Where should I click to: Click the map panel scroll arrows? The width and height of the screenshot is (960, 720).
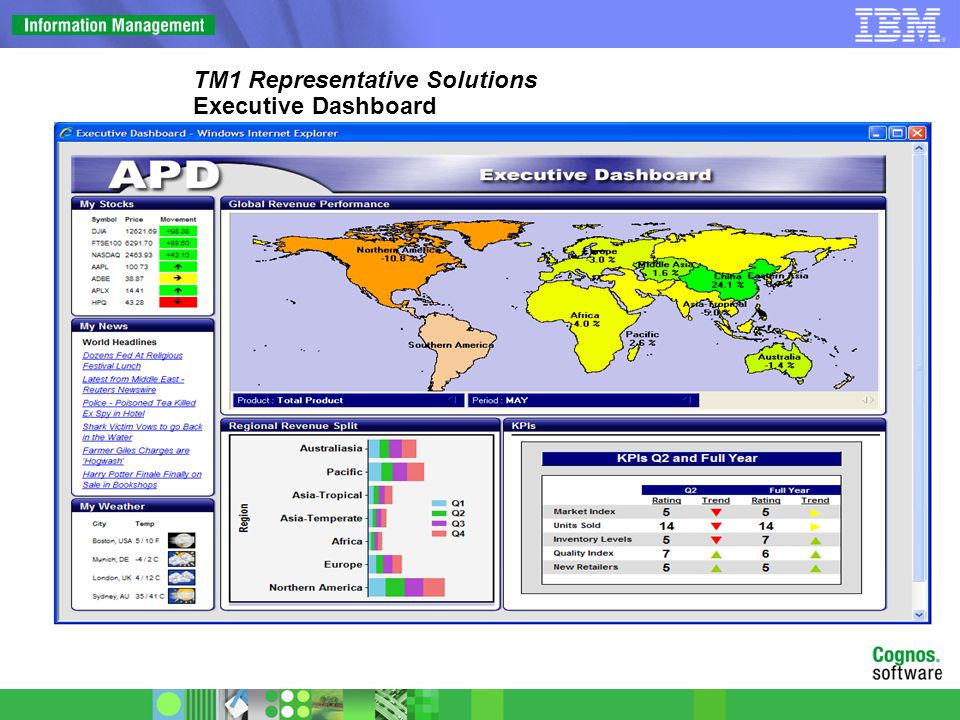868,400
